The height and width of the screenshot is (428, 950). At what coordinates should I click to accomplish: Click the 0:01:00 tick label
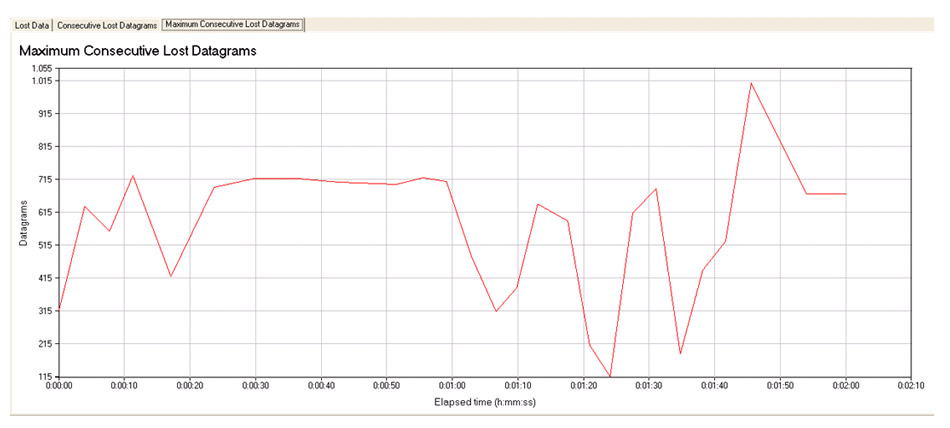(x=452, y=386)
